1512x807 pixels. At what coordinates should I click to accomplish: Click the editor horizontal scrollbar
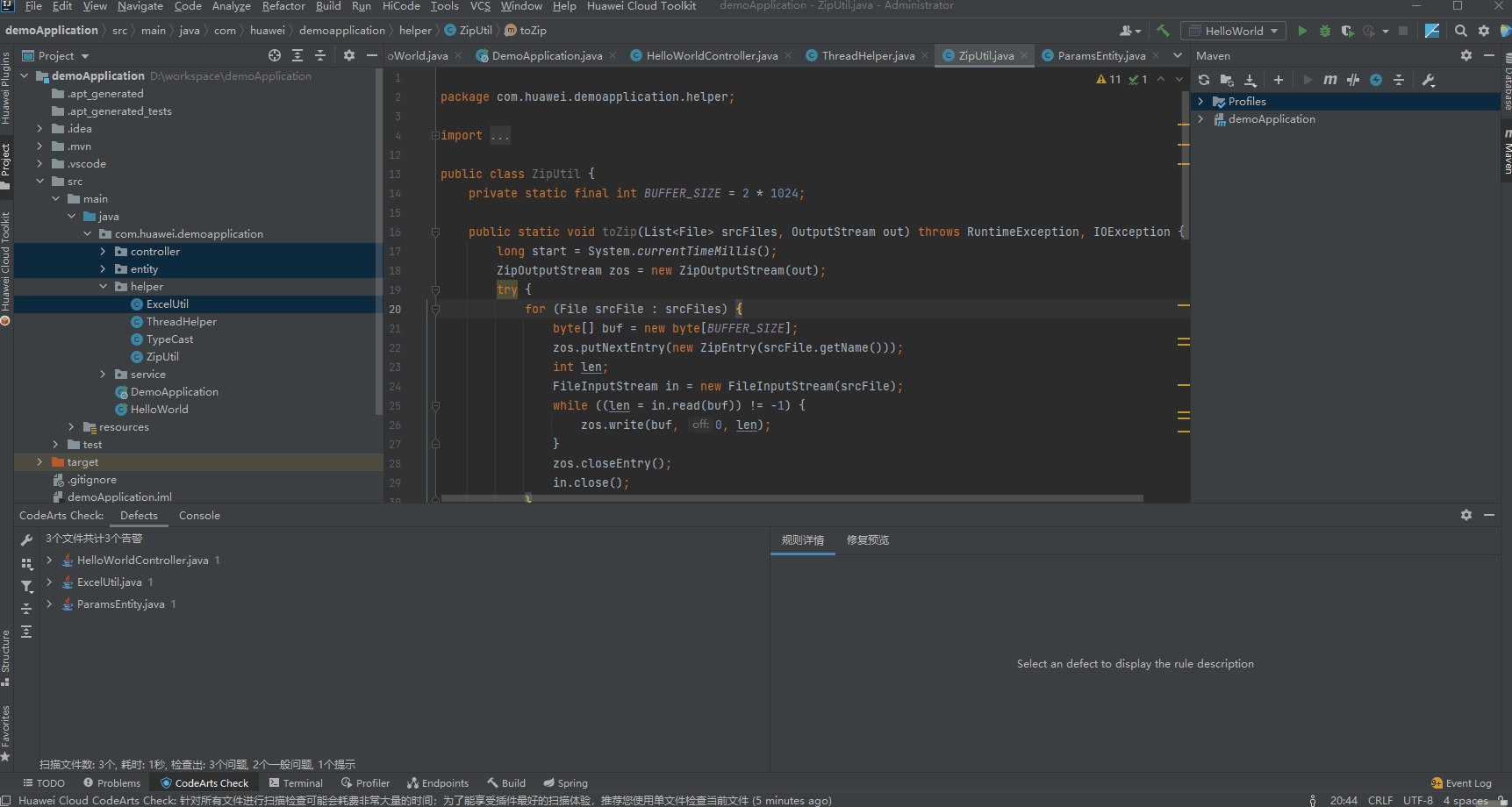coord(790,498)
